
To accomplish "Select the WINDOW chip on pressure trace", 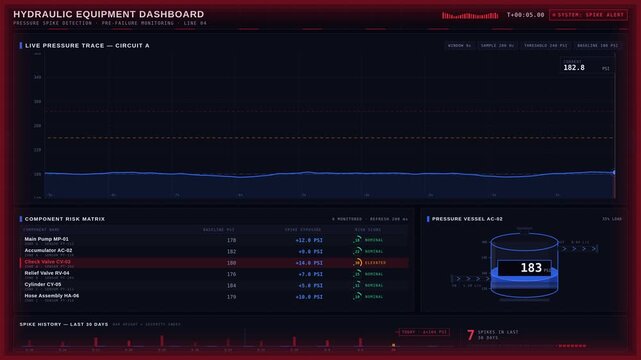I will (459, 45).
